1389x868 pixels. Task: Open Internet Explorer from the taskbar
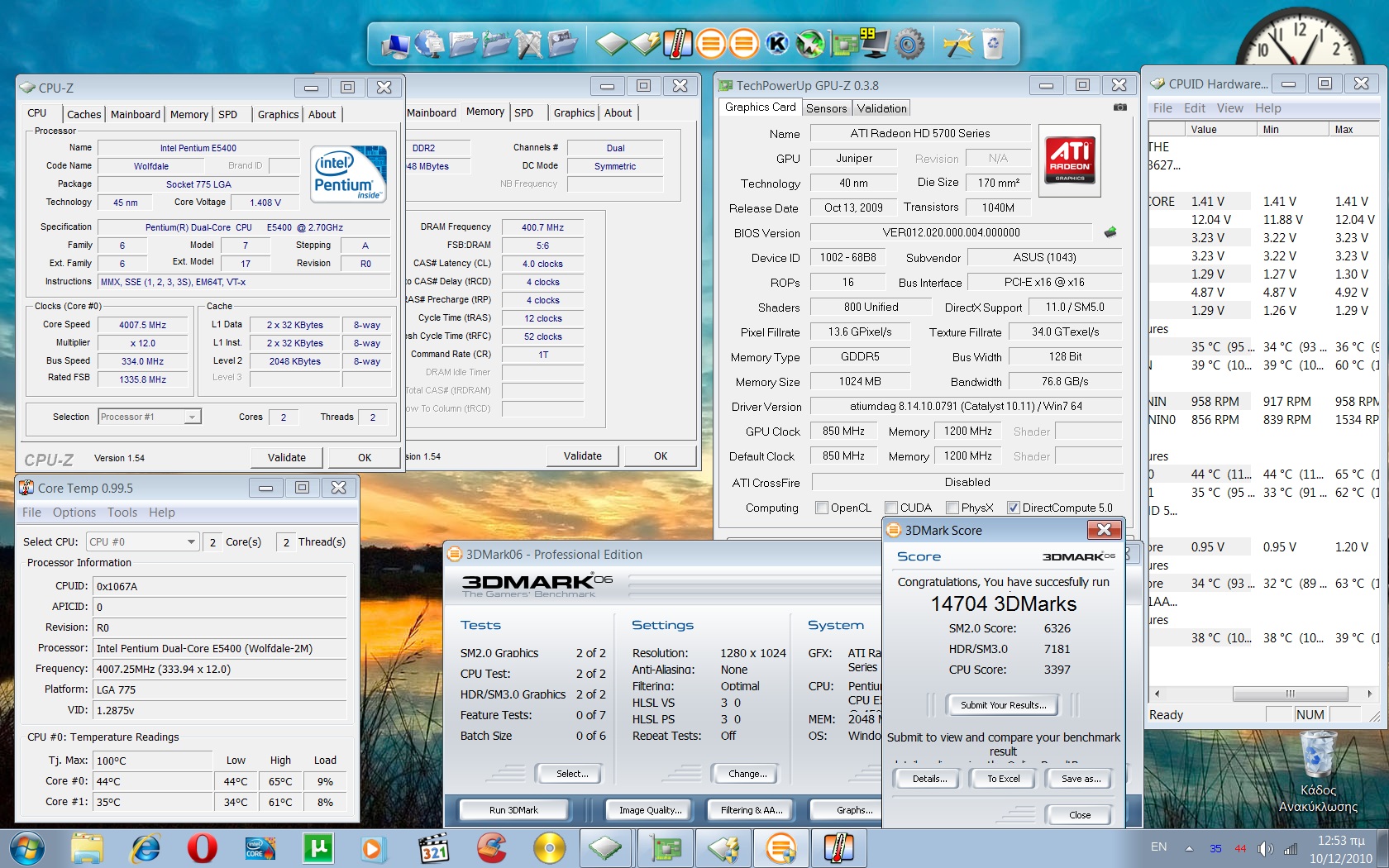pyautogui.click(x=145, y=848)
